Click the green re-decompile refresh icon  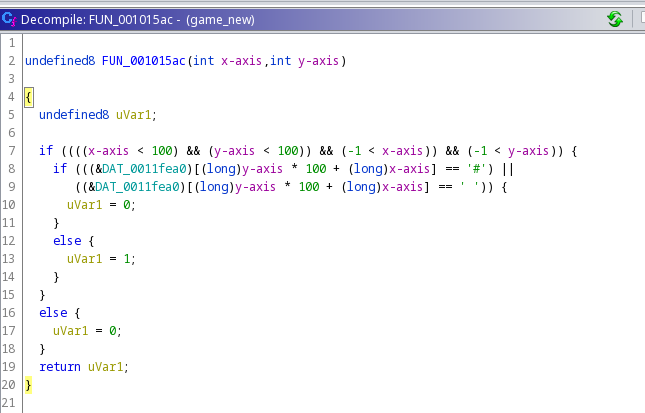tap(614, 18)
